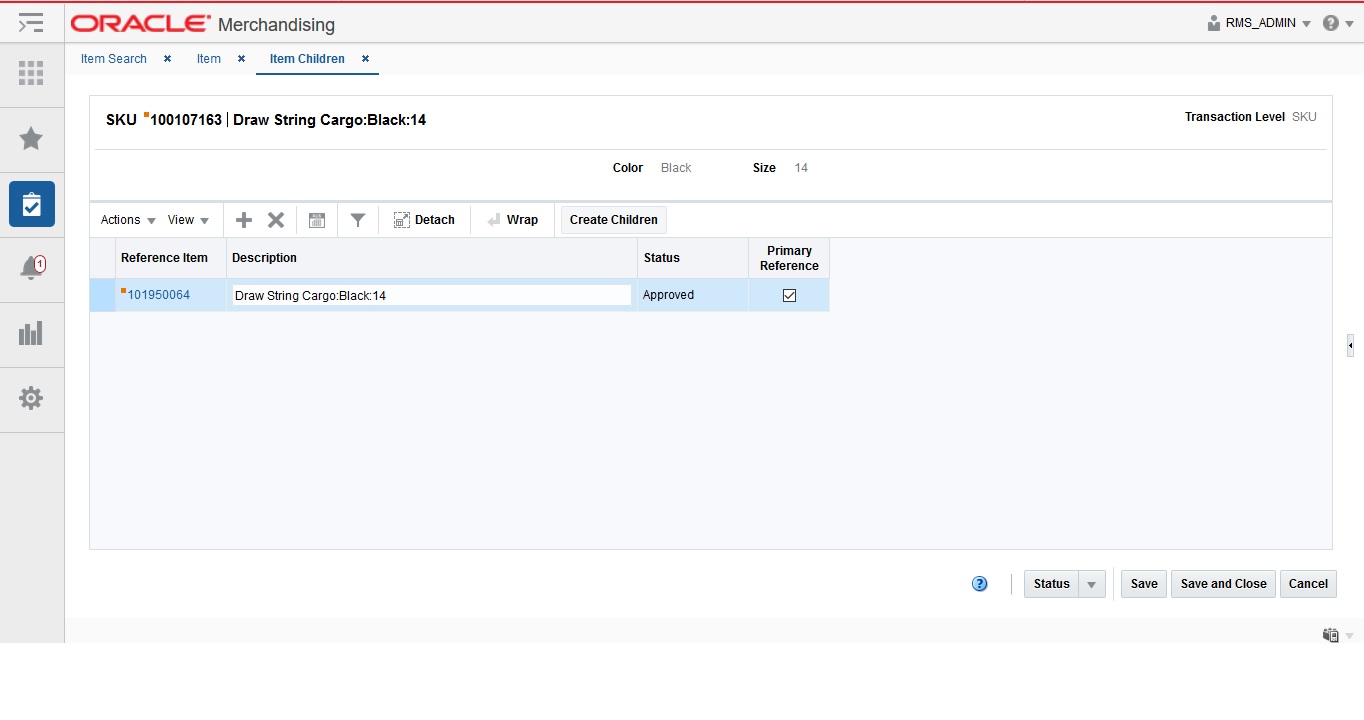The image size is (1364, 720).
Task: Switch to the Item Search tab
Action: pos(114,59)
